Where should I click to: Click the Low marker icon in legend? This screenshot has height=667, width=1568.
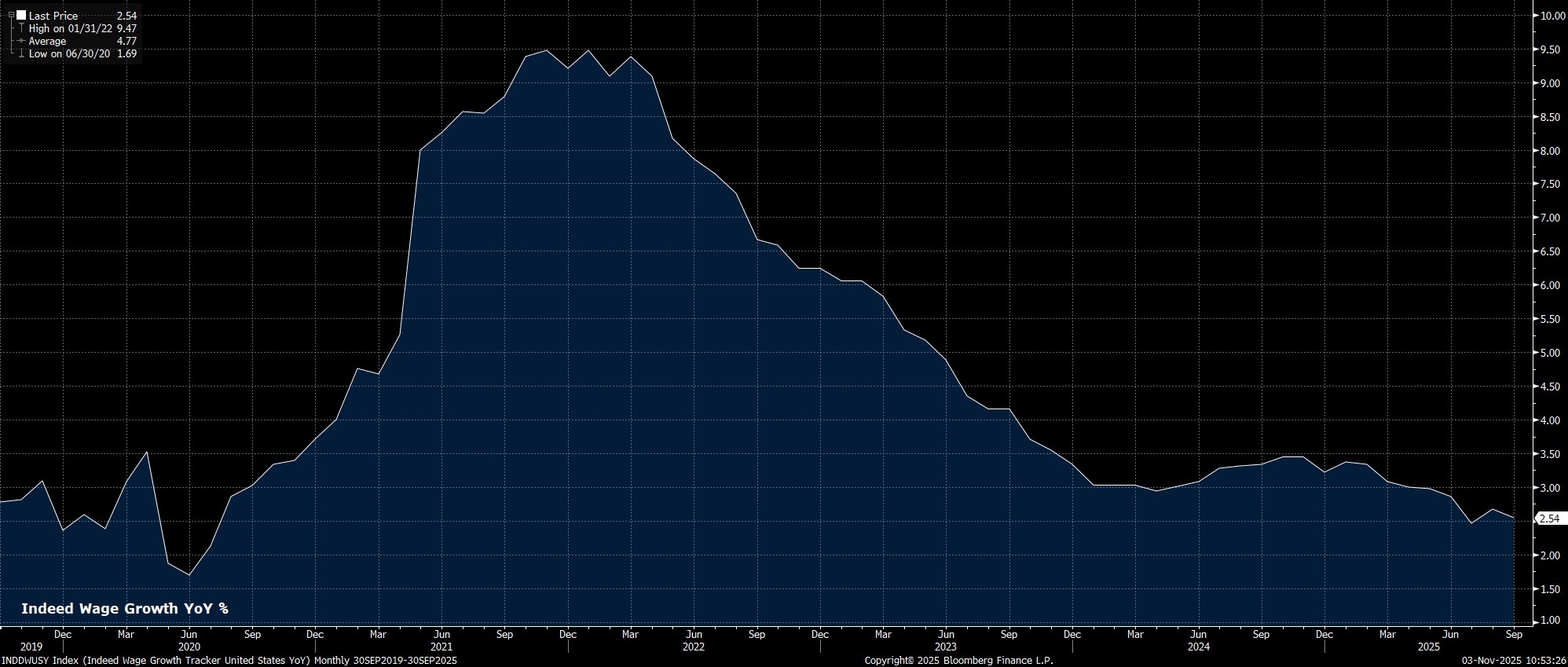tap(21, 53)
